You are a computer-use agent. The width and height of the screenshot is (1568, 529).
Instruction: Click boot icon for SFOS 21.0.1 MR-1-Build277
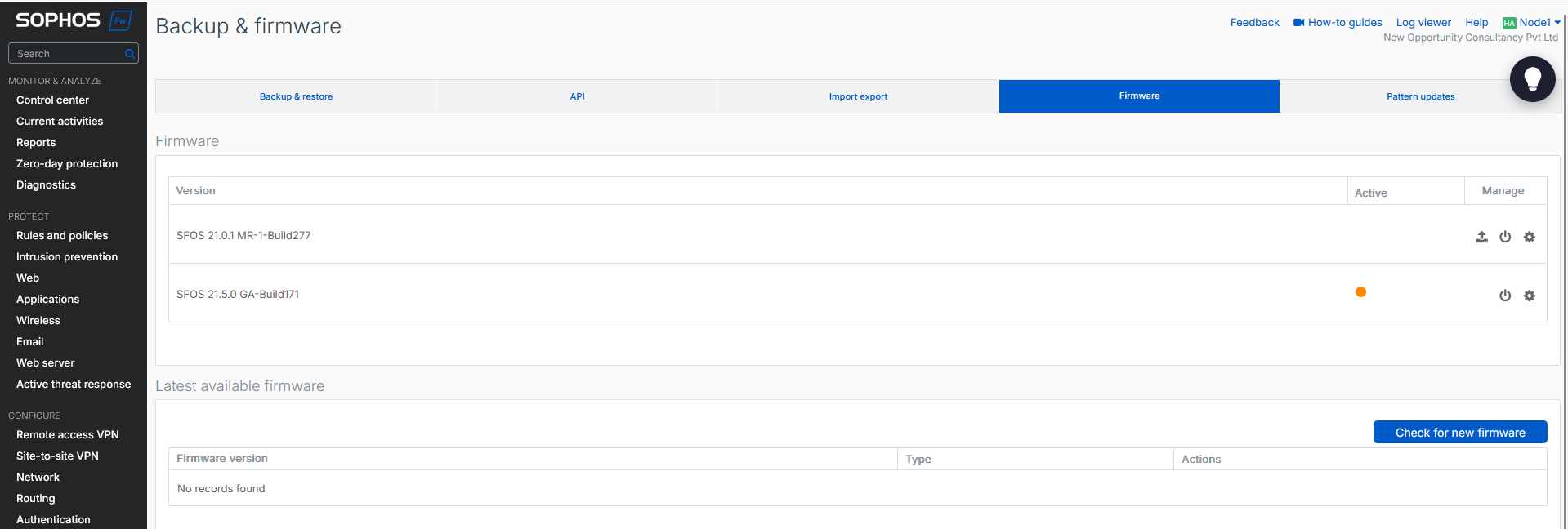(x=1505, y=237)
